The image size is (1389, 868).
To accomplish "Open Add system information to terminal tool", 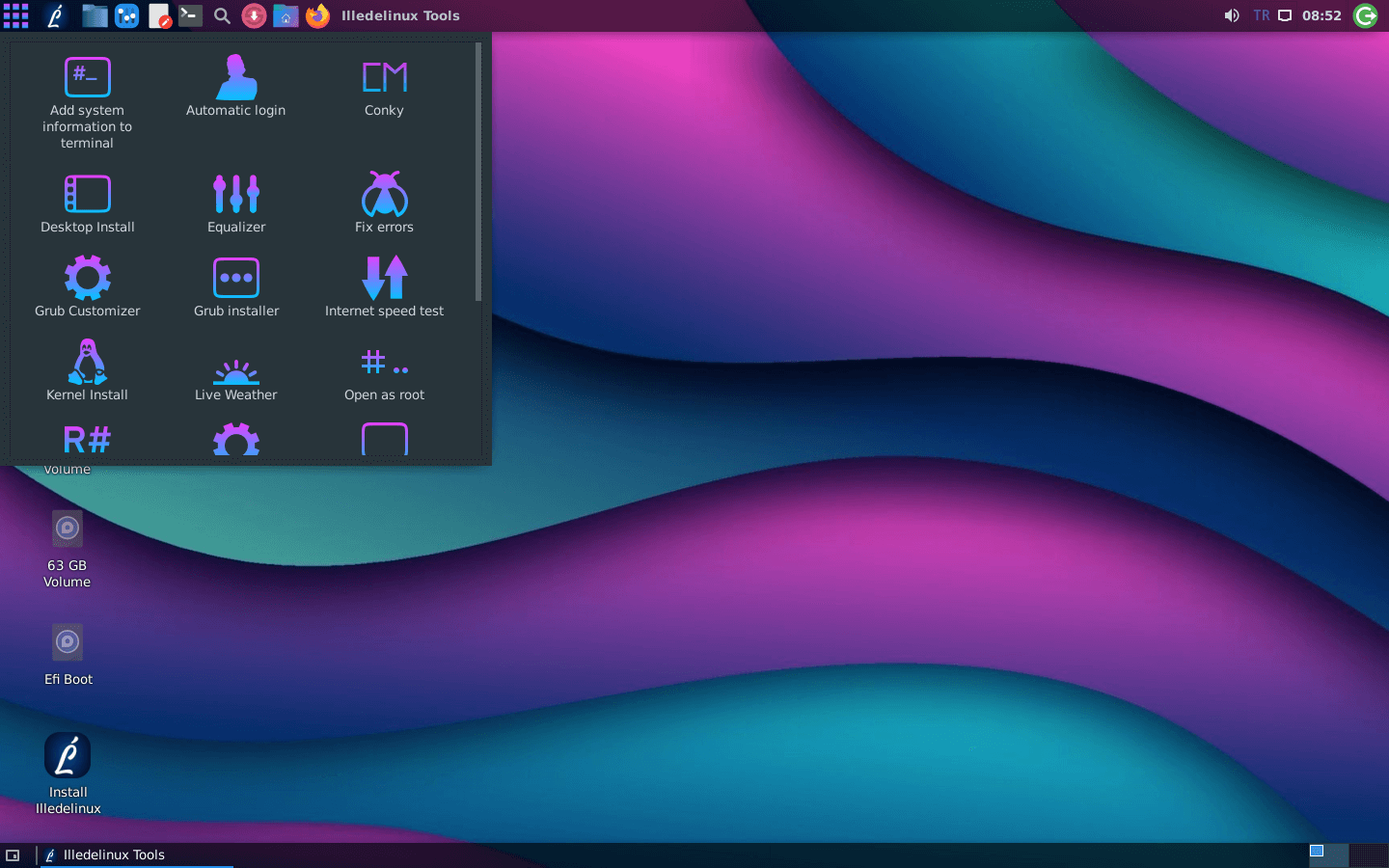I will click(x=87, y=102).
